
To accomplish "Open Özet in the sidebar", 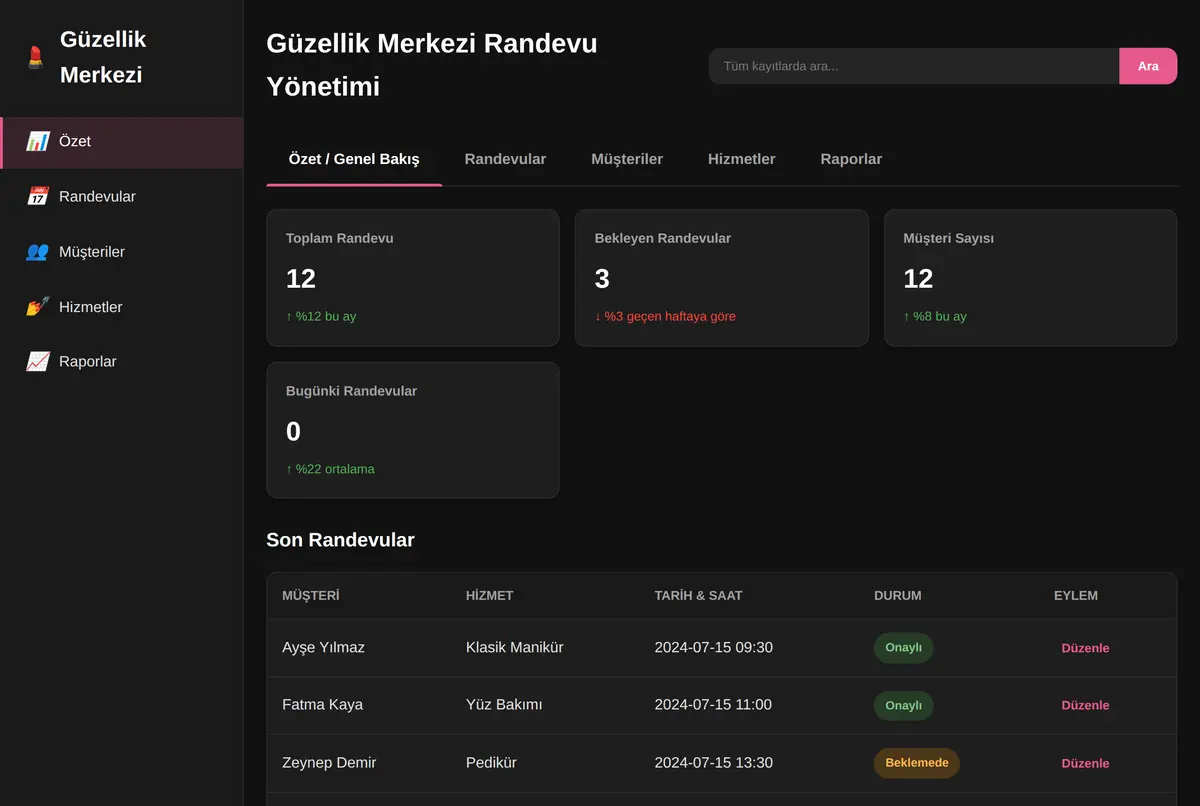I will click(121, 142).
